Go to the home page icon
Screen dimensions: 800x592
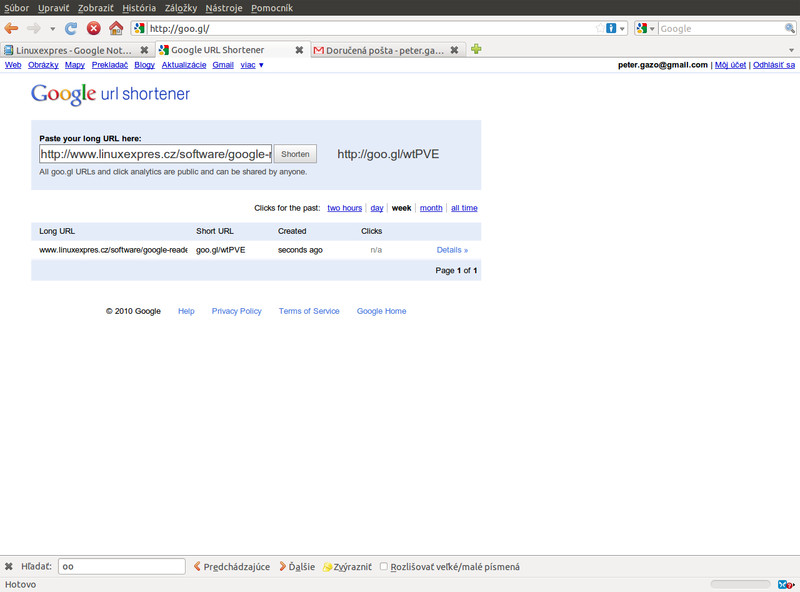[116, 28]
